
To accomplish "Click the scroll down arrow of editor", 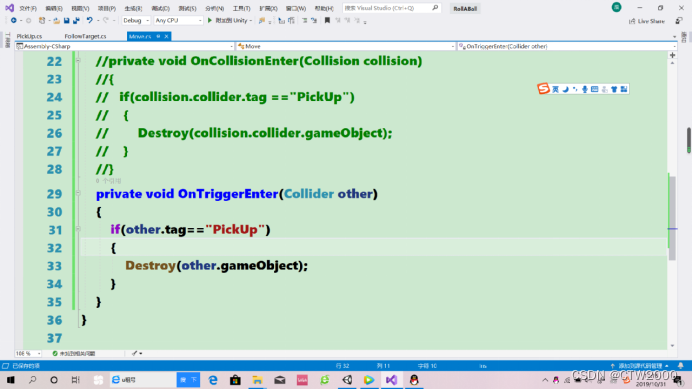I will (672, 346).
